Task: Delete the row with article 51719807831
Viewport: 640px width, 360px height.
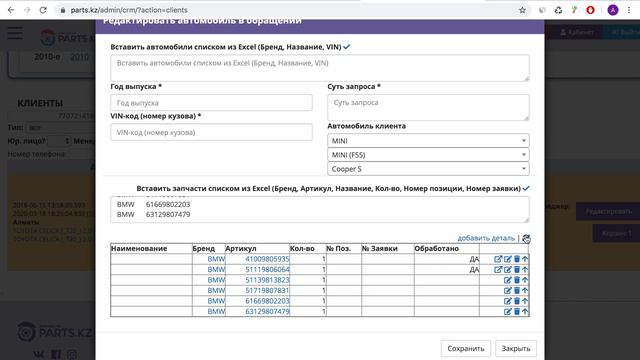Action: pos(517,291)
